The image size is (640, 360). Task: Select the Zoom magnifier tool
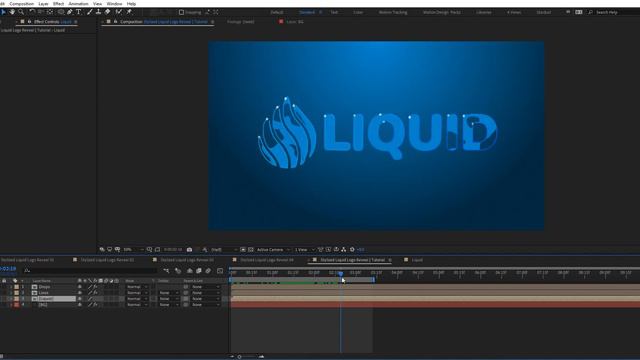click(x=21, y=12)
